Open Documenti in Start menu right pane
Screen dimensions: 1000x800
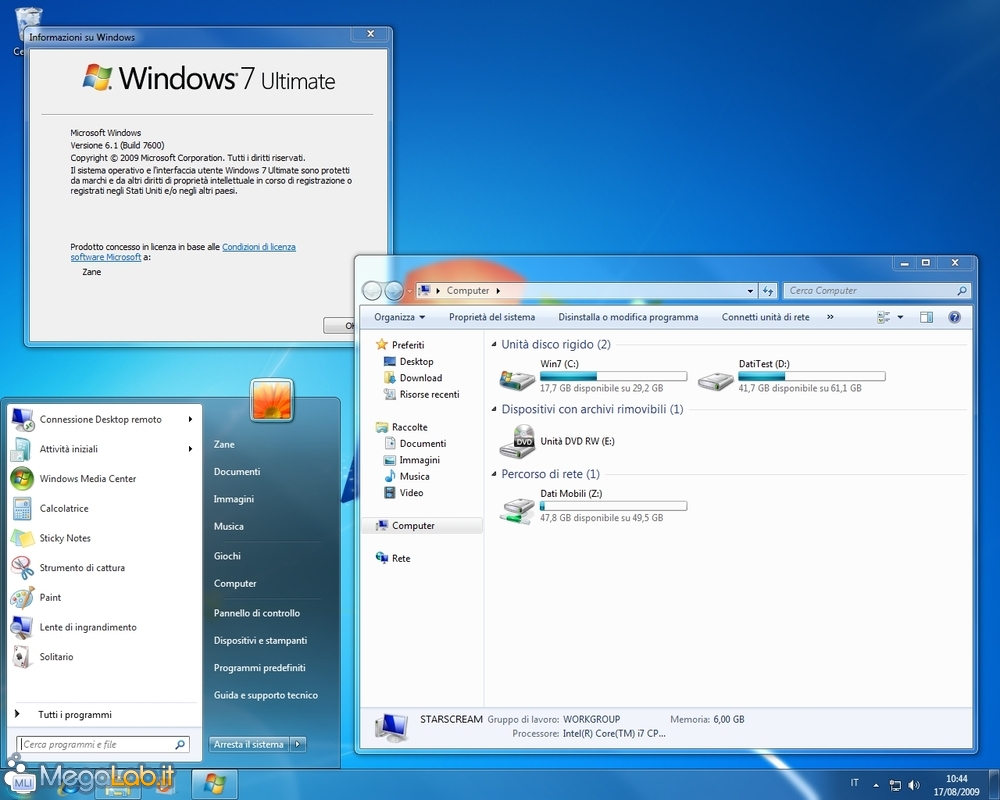click(237, 471)
